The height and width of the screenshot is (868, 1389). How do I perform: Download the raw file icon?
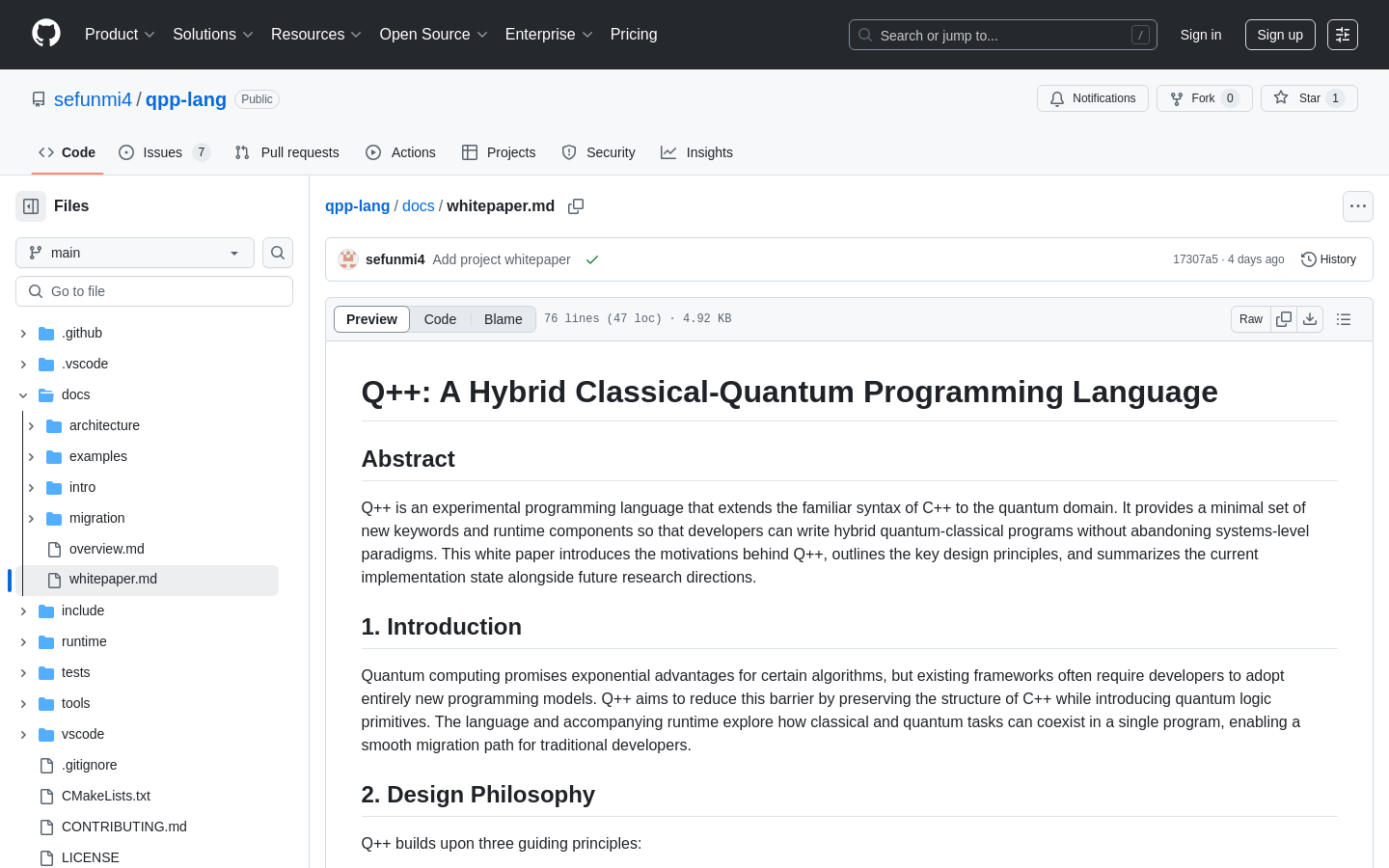pos(1310,319)
